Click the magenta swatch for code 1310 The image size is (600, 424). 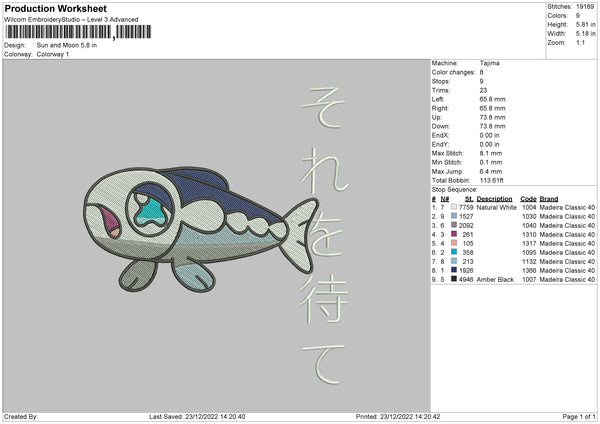pos(454,234)
